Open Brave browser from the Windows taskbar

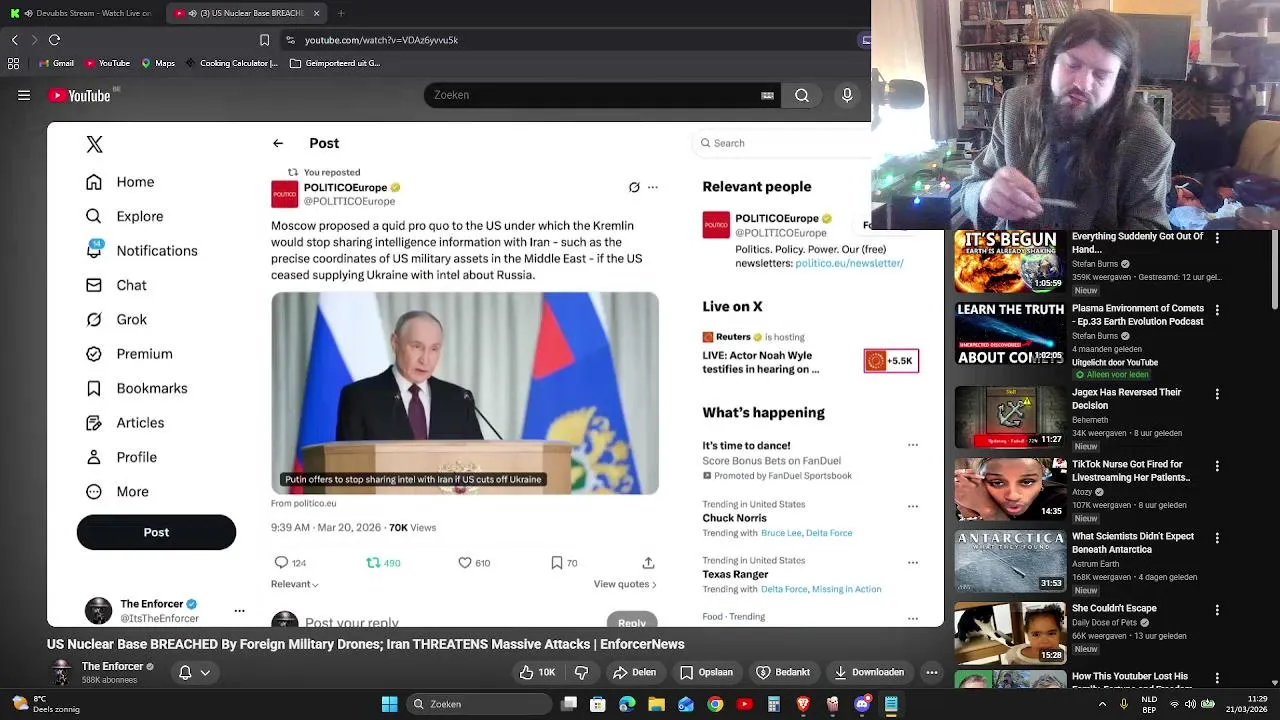pyautogui.click(x=803, y=704)
